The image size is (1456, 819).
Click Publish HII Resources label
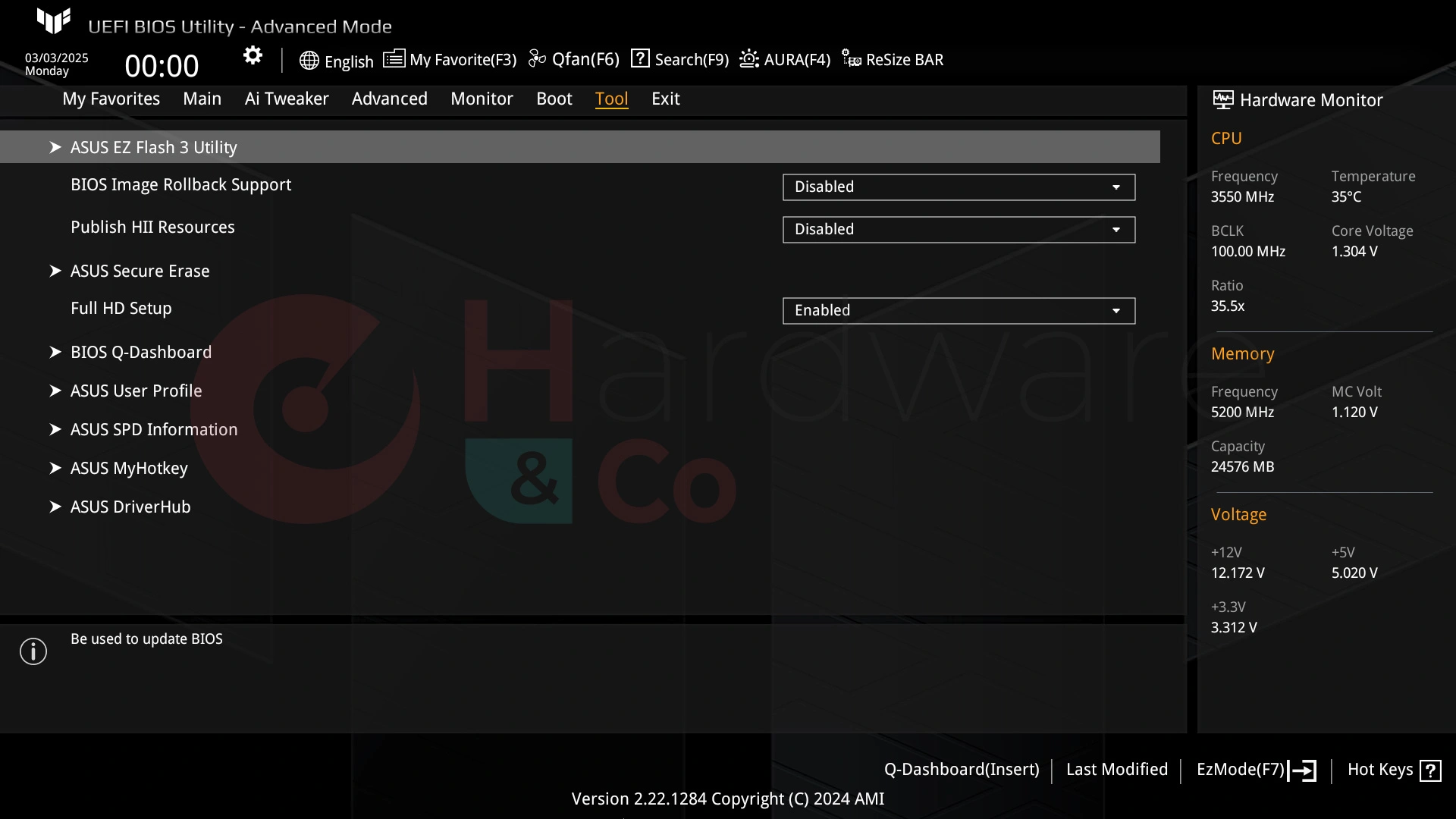click(x=152, y=227)
